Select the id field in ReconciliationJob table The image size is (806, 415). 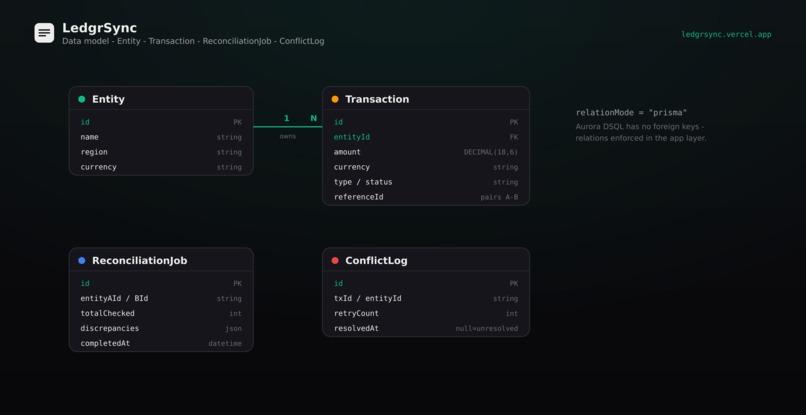[x=161, y=283]
